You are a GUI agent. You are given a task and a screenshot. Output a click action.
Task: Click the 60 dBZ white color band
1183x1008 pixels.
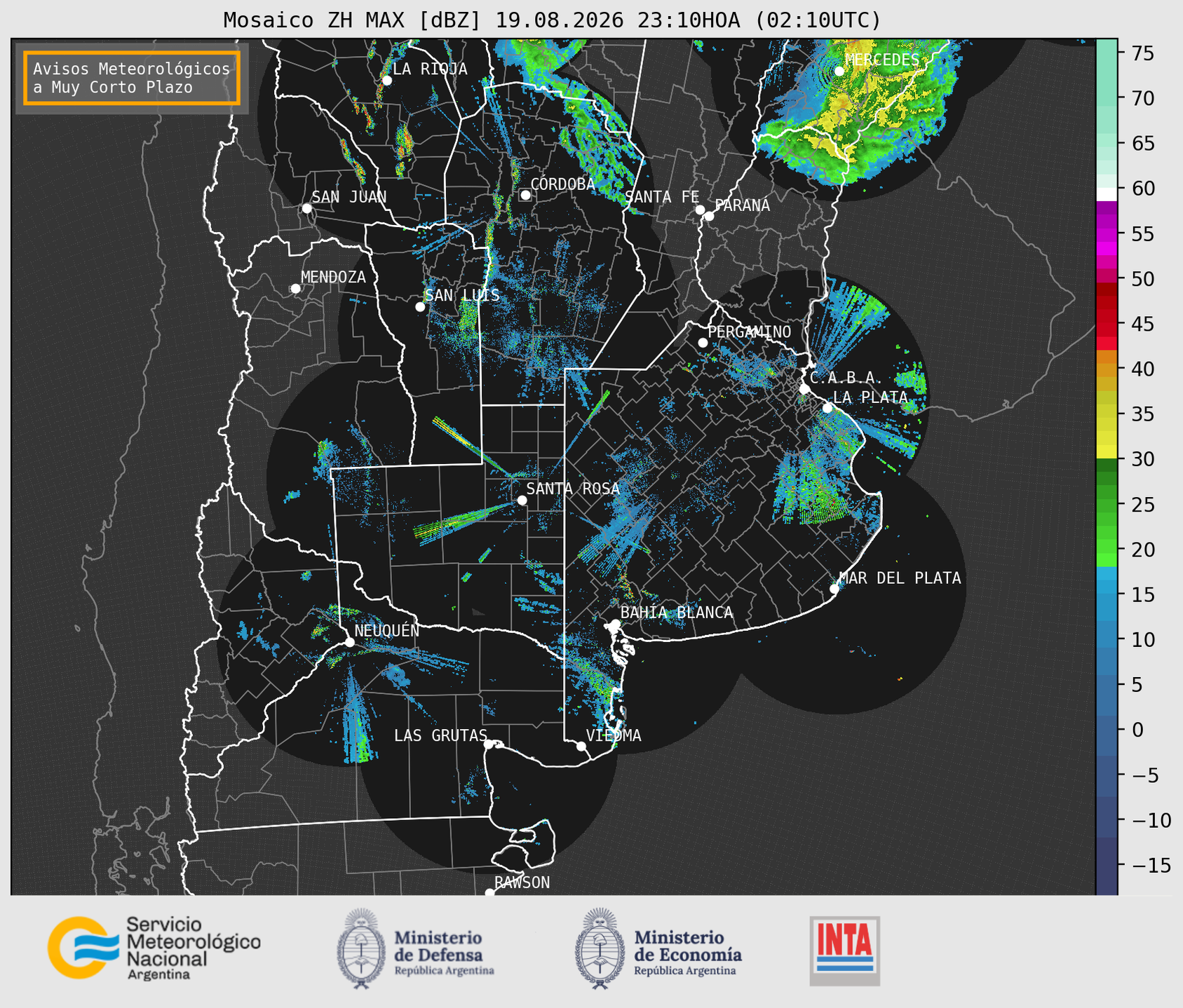(1107, 193)
